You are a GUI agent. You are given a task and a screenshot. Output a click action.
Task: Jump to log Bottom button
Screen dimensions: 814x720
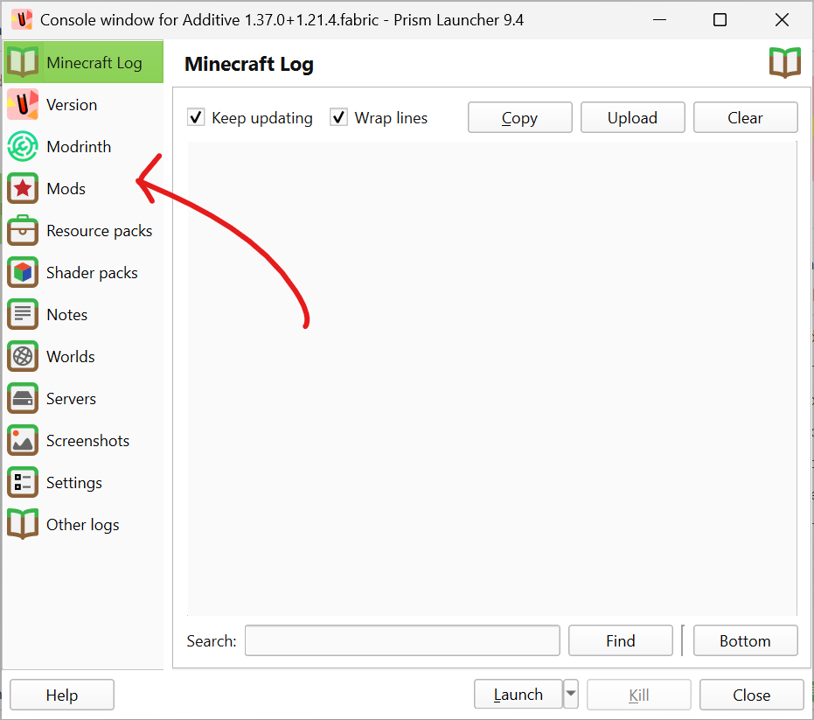pyautogui.click(x=745, y=641)
